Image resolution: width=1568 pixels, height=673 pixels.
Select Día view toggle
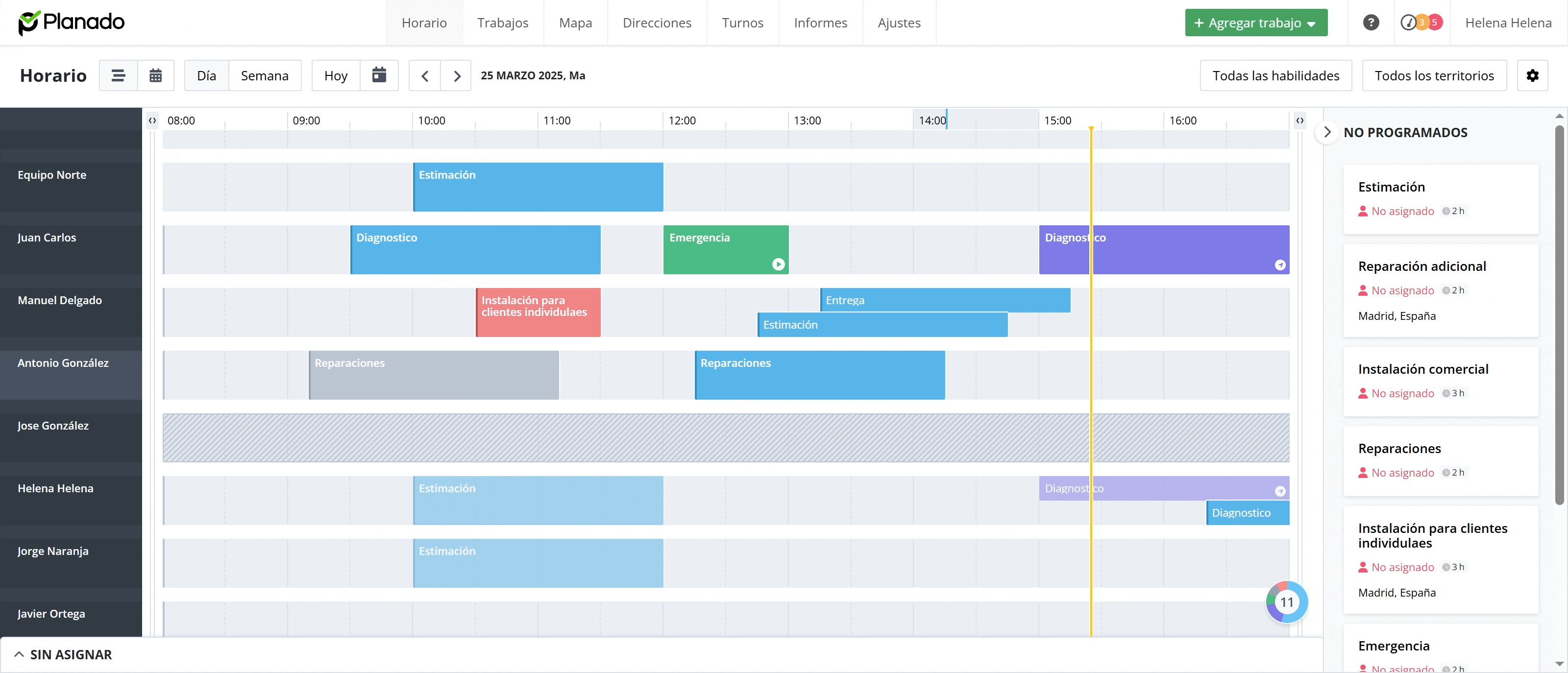[x=206, y=75]
